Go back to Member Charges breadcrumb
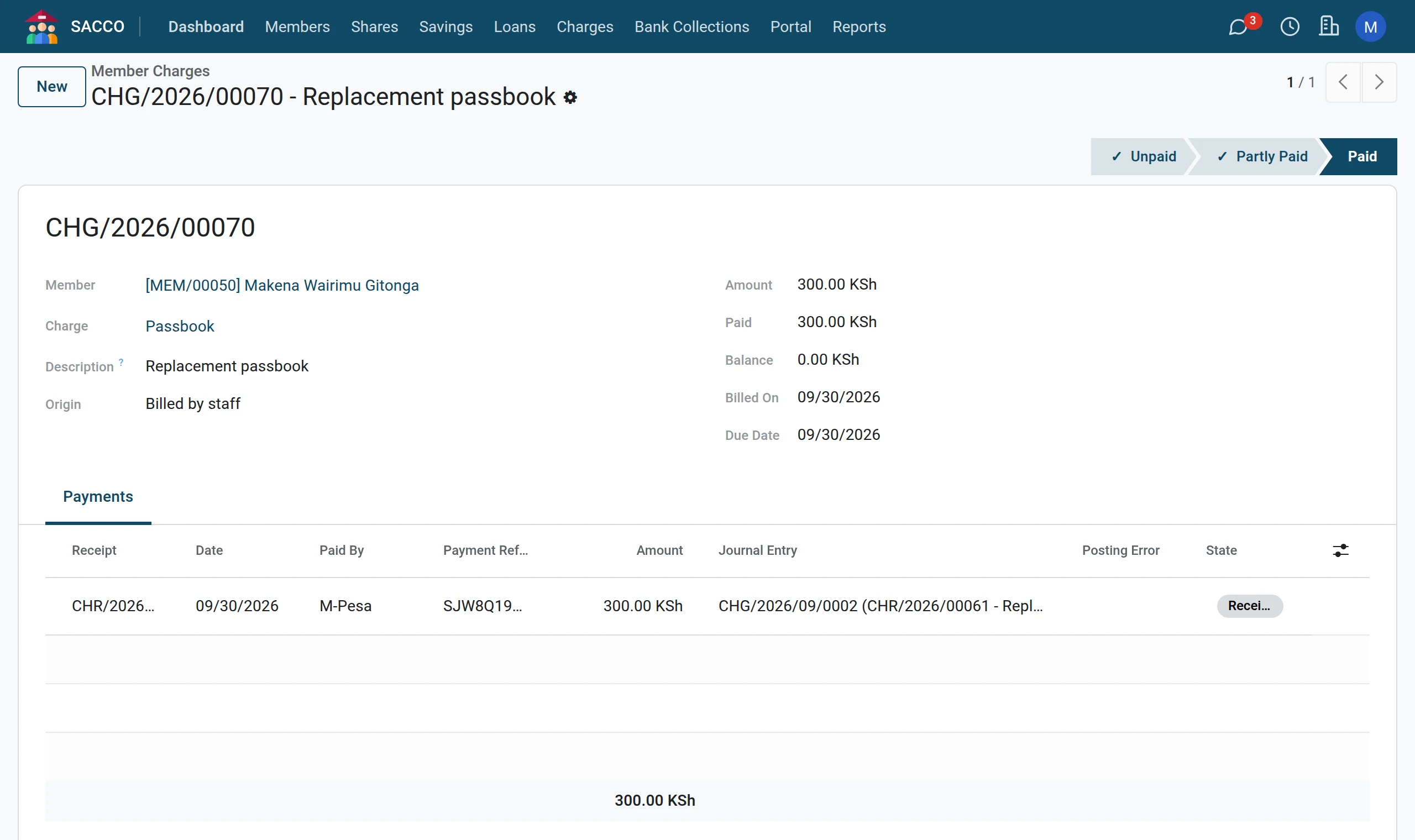Viewport: 1415px width, 840px height. [150, 71]
